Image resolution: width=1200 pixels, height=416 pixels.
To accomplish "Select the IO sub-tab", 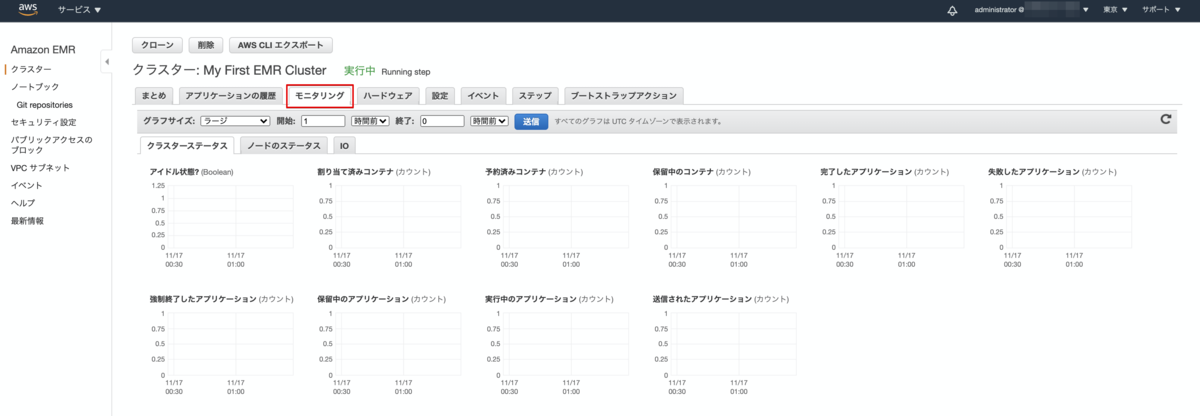I will [344, 146].
